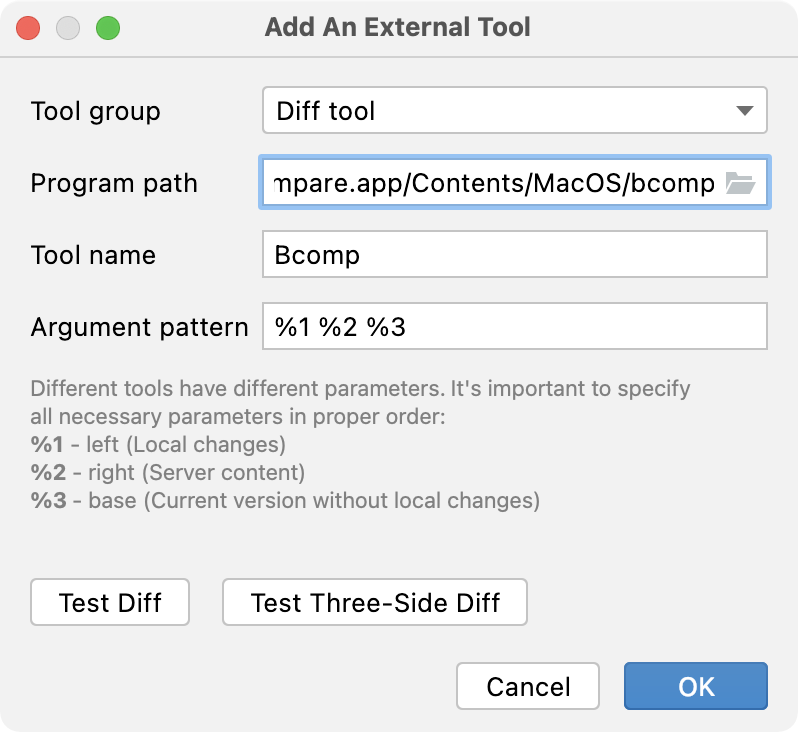Image resolution: width=798 pixels, height=732 pixels.
Task: Click the %1 left (Local changes) hint
Action: click(158, 444)
